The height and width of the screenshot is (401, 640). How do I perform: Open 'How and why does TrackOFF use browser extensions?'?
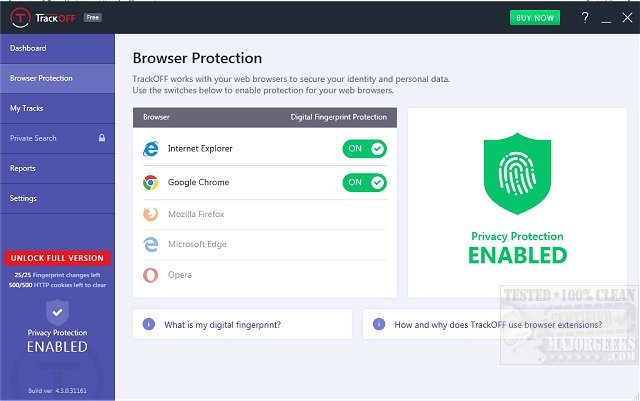point(498,325)
